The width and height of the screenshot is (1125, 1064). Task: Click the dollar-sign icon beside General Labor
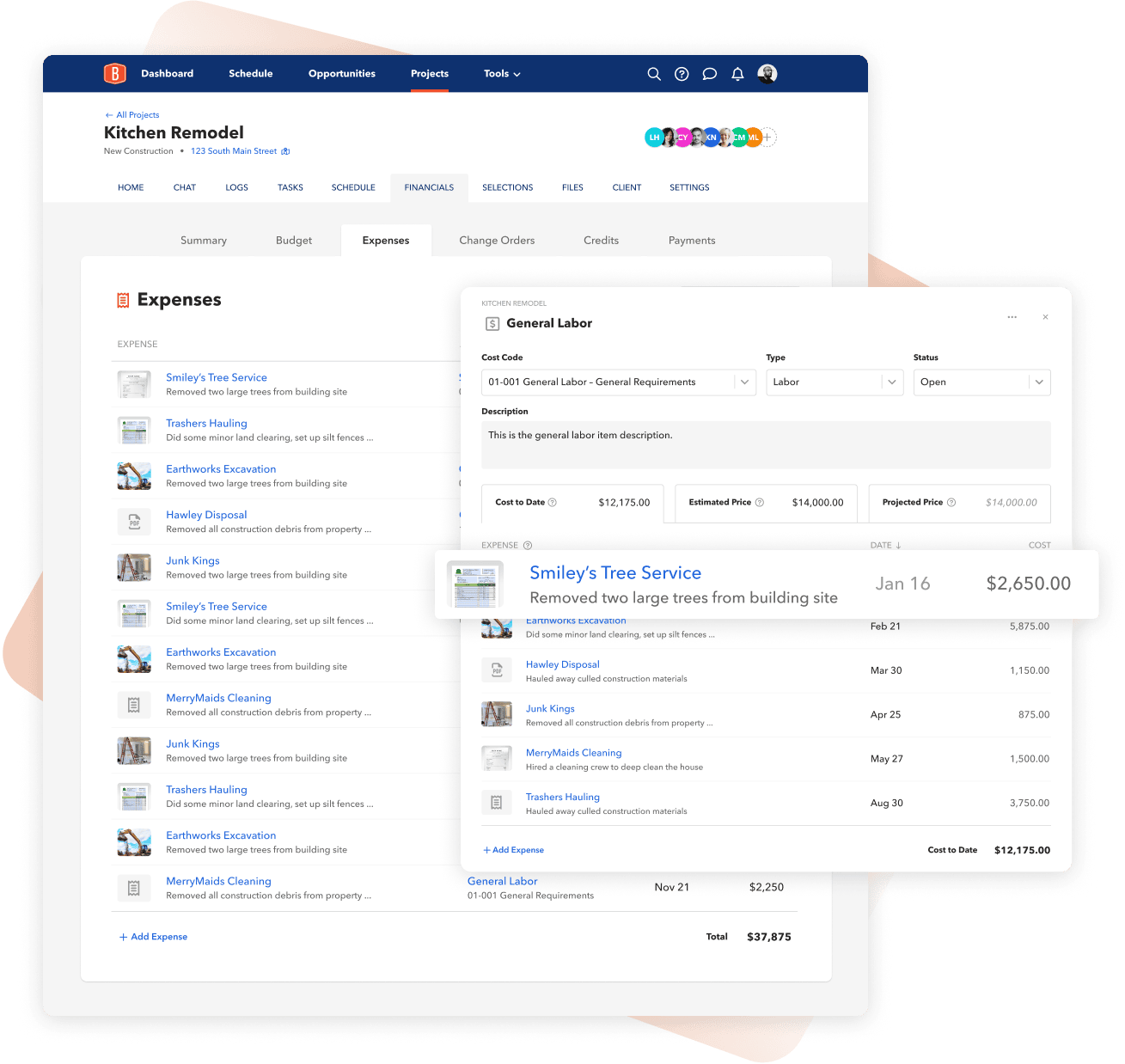click(x=492, y=323)
